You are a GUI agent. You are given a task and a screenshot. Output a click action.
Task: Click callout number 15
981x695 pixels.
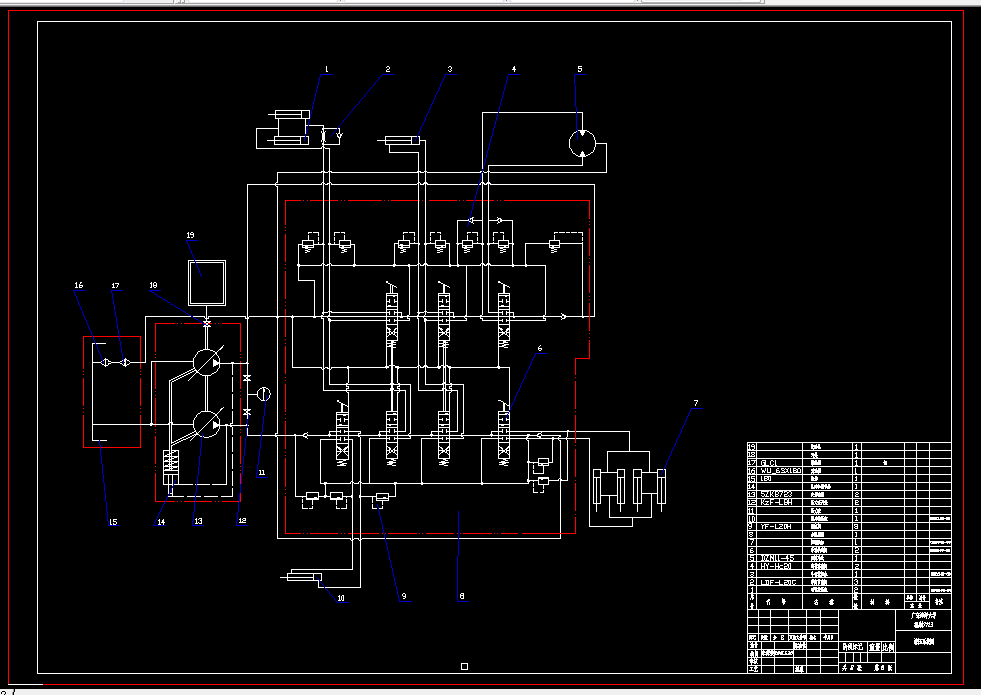(113, 522)
